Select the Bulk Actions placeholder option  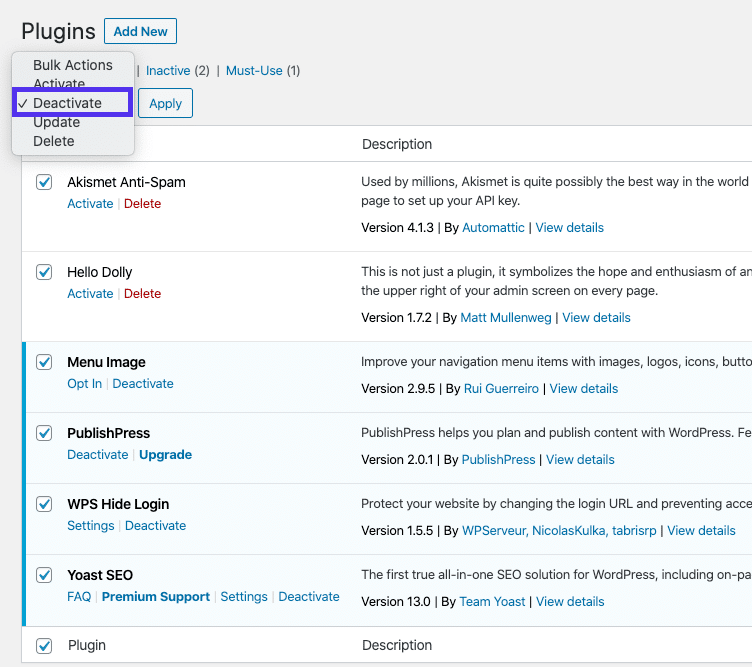pyautogui.click(x=72, y=65)
